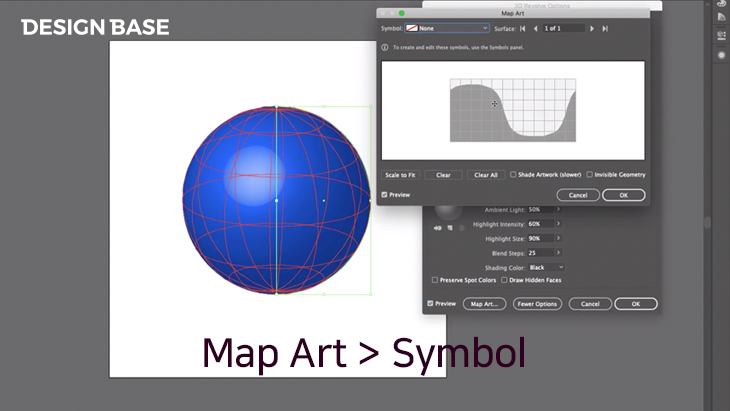The width and height of the screenshot is (730, 411).
Task: Click the Scale to Fit button
Action: 400,175
